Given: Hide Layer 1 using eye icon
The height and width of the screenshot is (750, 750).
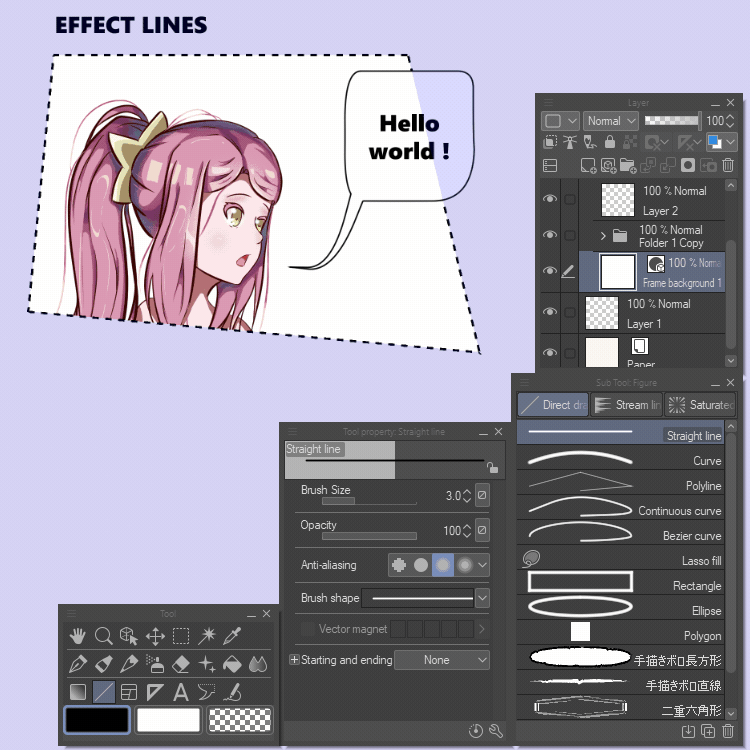Looking at the screenshot, I should point(550,312).
